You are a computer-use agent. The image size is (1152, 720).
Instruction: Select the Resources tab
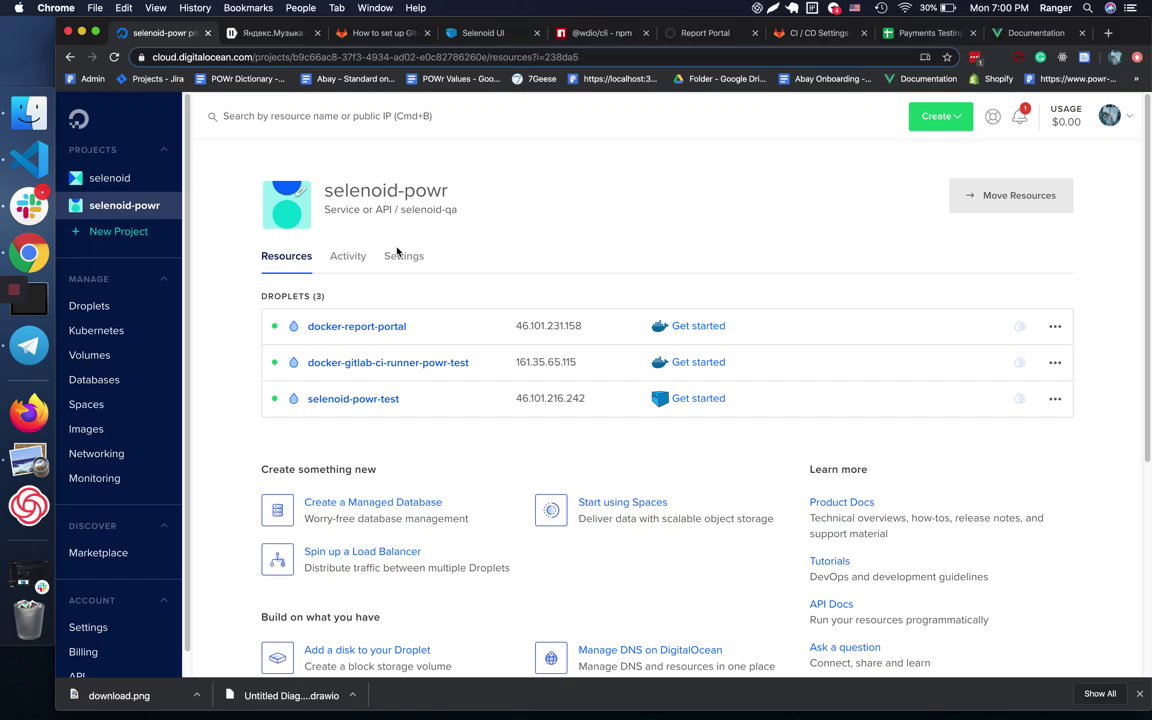pos(287,256)
